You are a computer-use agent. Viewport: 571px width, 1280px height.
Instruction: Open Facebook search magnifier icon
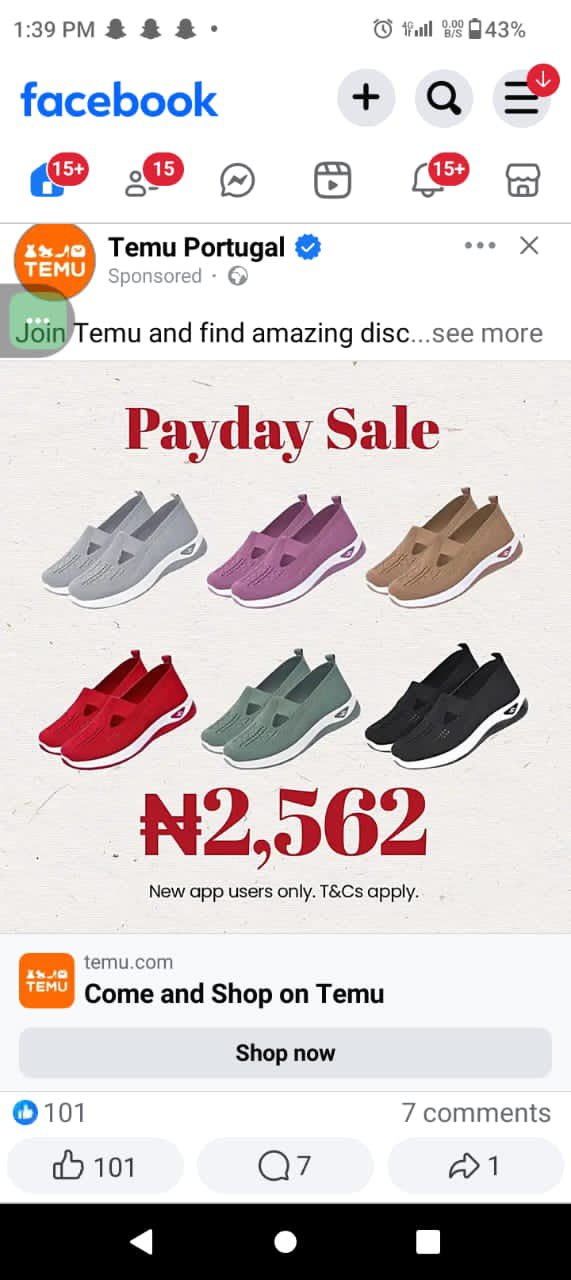point(444,98)
